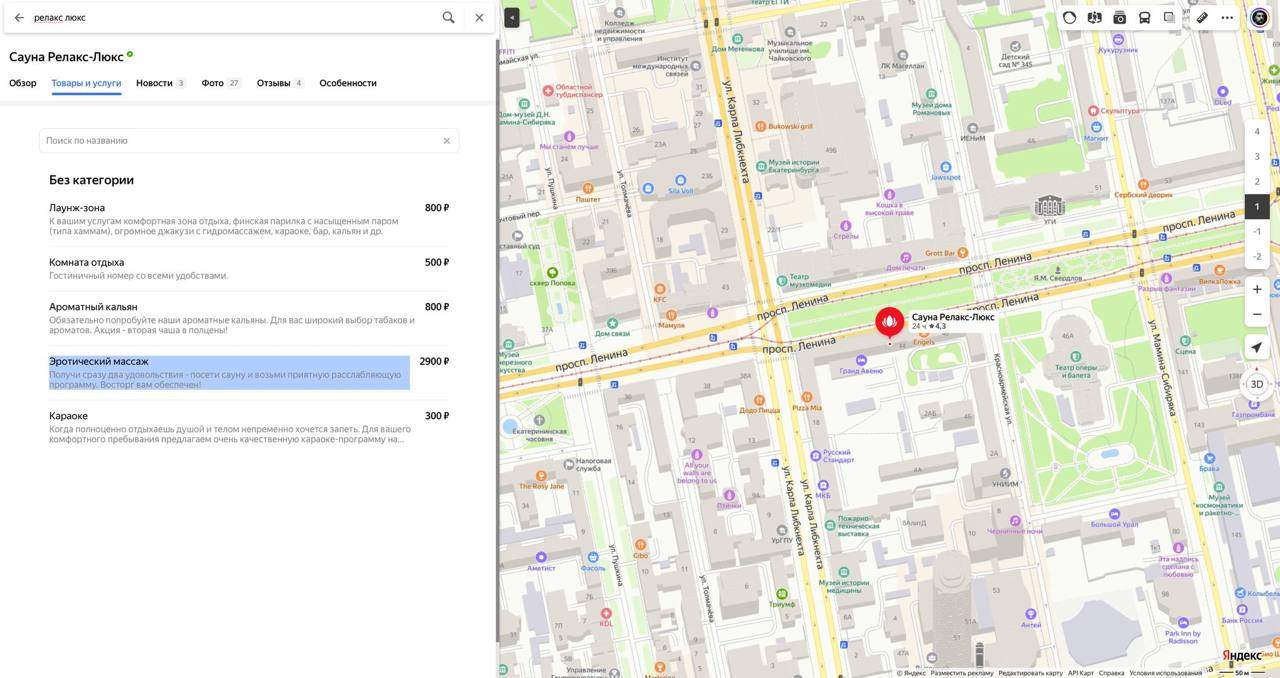Open the photos camera icon on map toolbar
Screen dimensions: 1280x678
click(x=1120, y=17)
